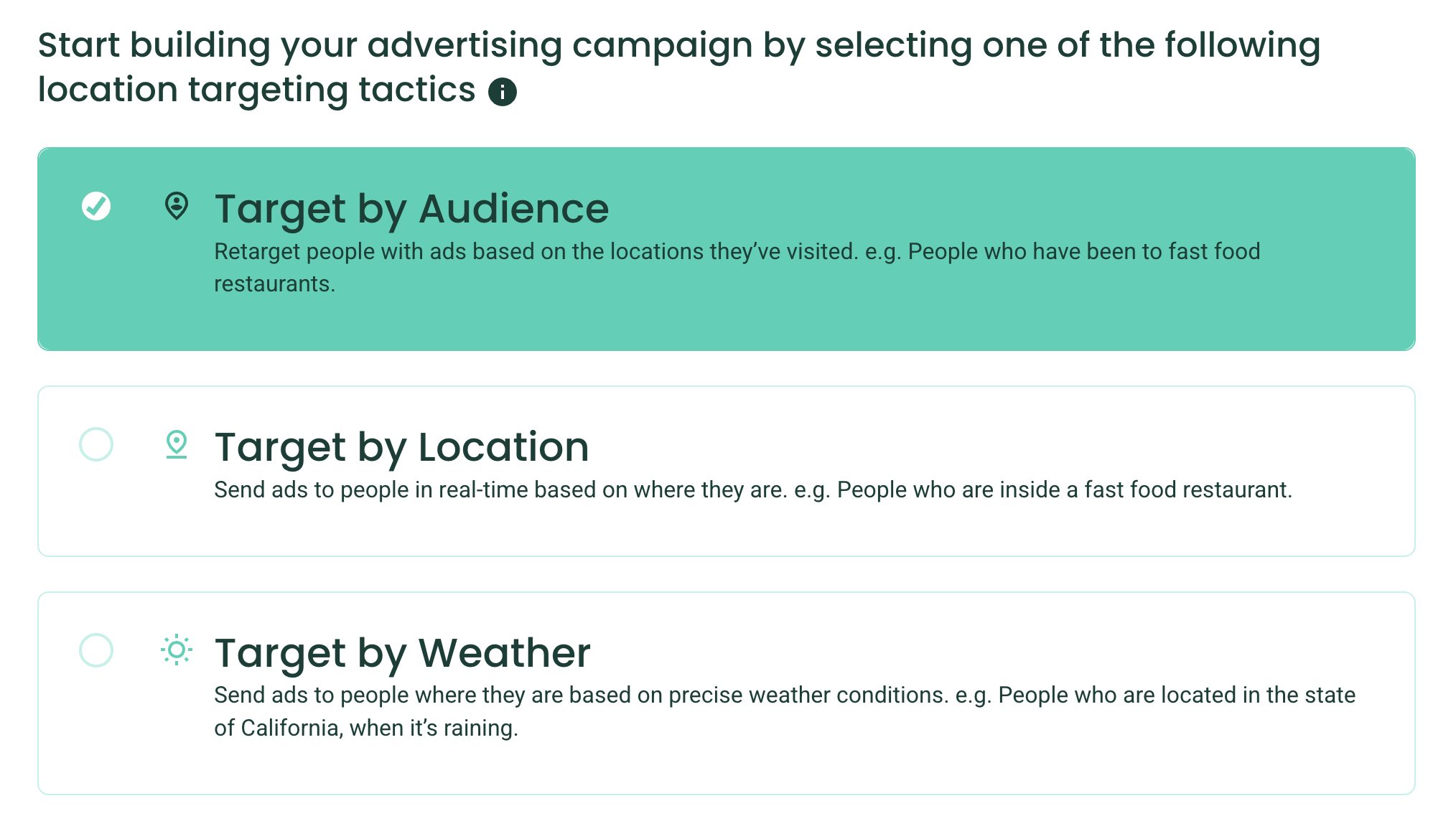The width and height of the screenshot is (1456, 834).
Task: Click the 'precise weather conditions' description line
Action: click(x=784, y=695)
